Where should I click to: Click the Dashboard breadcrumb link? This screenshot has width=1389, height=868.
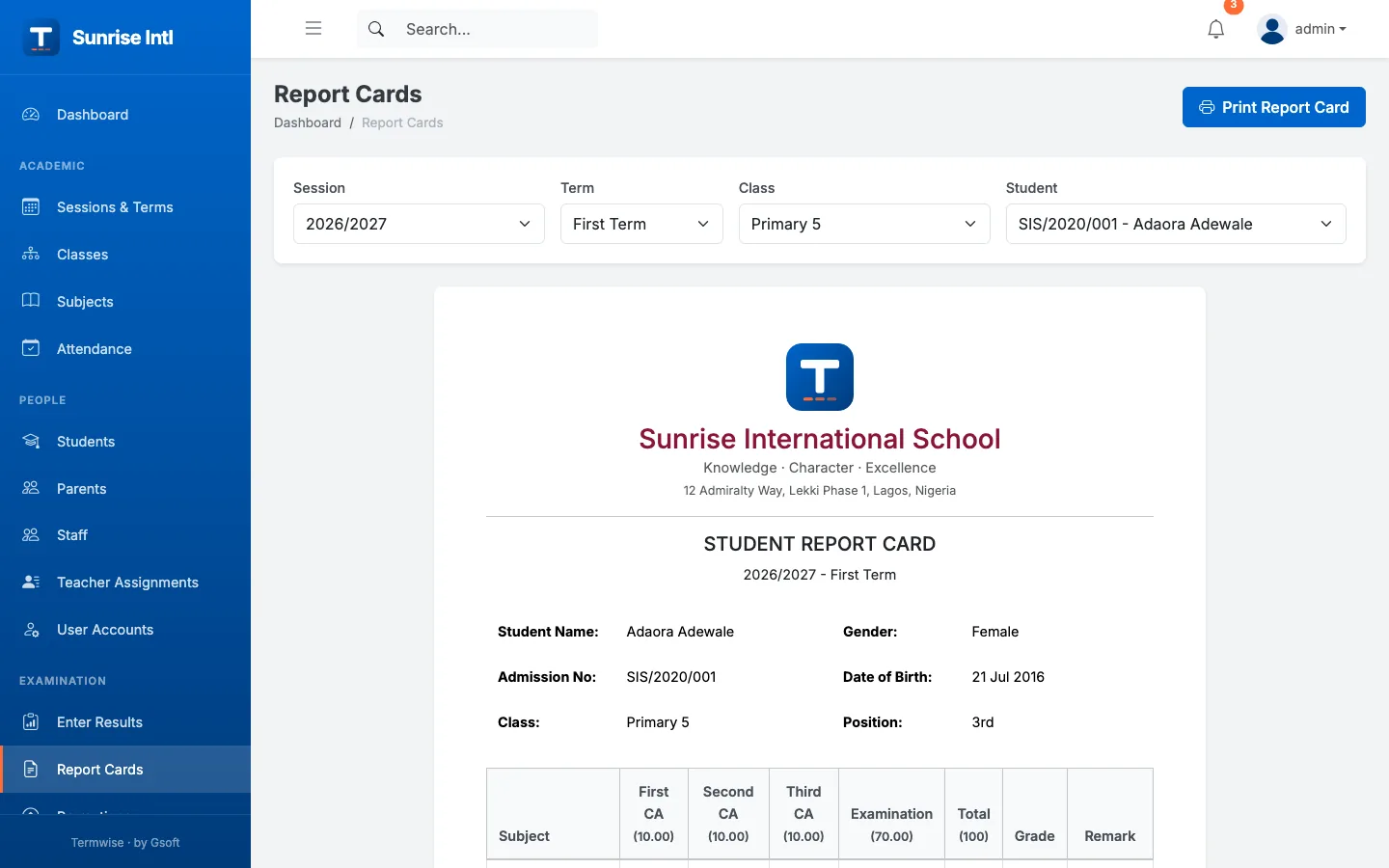click(x=308, y=122)
